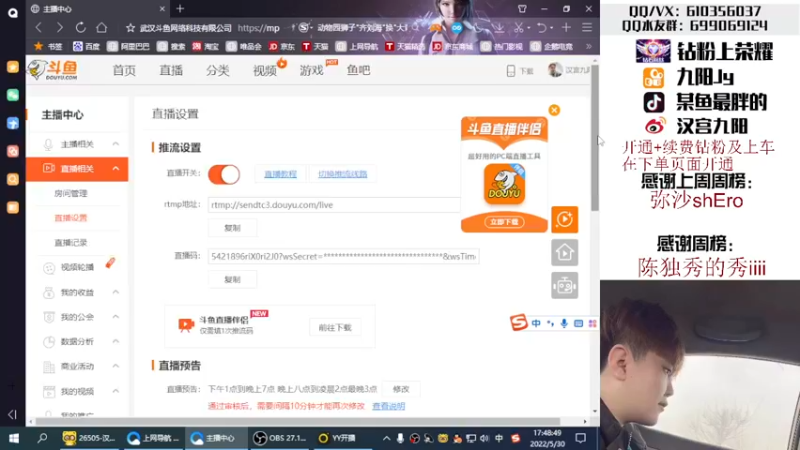Click the page horizontal scrollbar
The width and height of the screenshot is (800, 450).
[x=297, y=421]
